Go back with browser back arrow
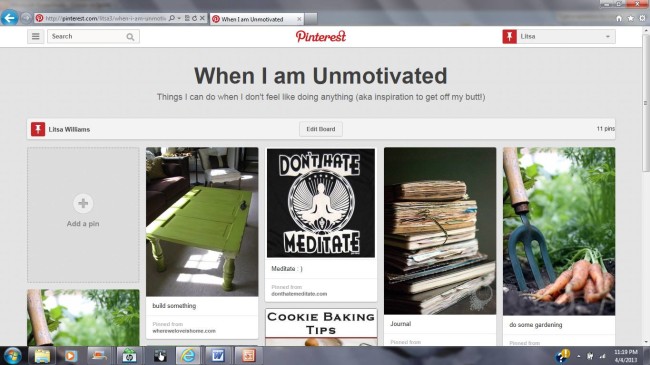 point(9,18)
